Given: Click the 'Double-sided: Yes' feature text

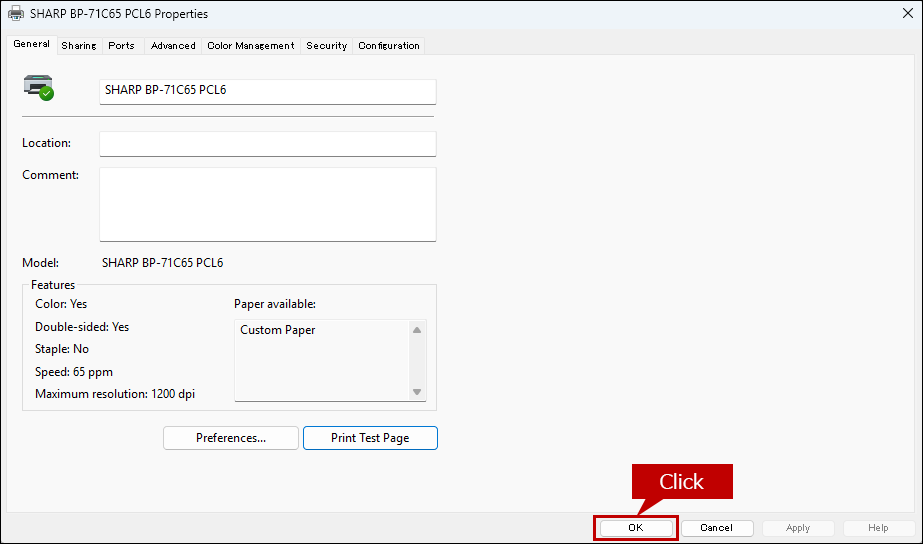Looking at the screenshot, I should pos(82,327).
